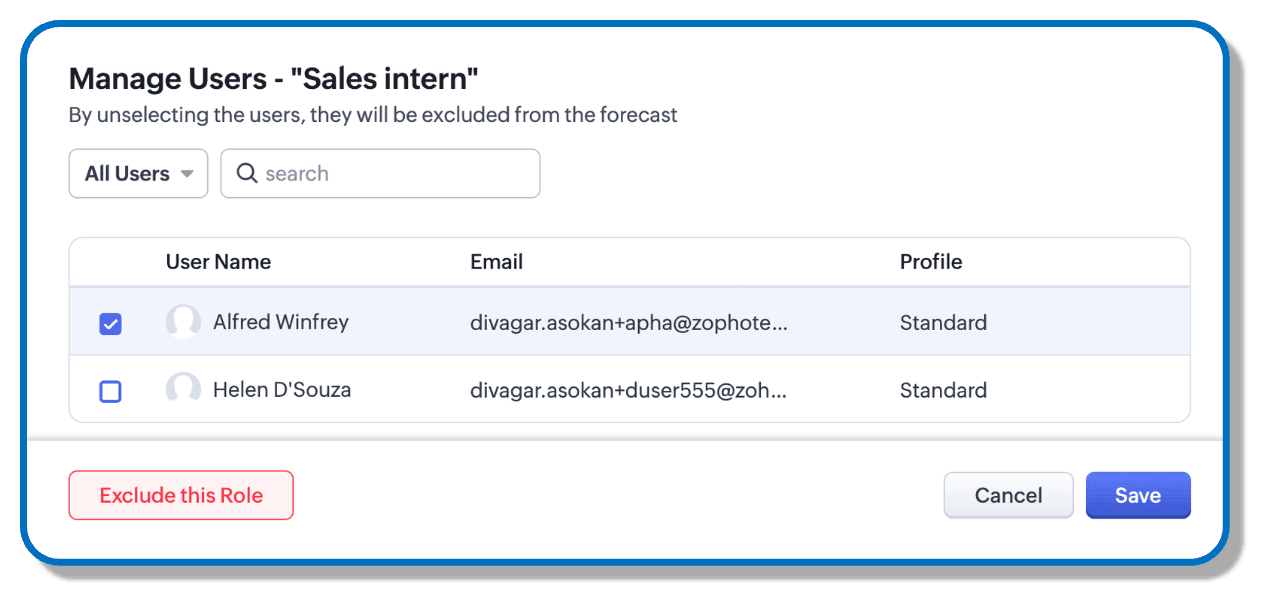
Task: Uncheck the Alfred Winfrey checkbox
Action: [x=111, y=323]
